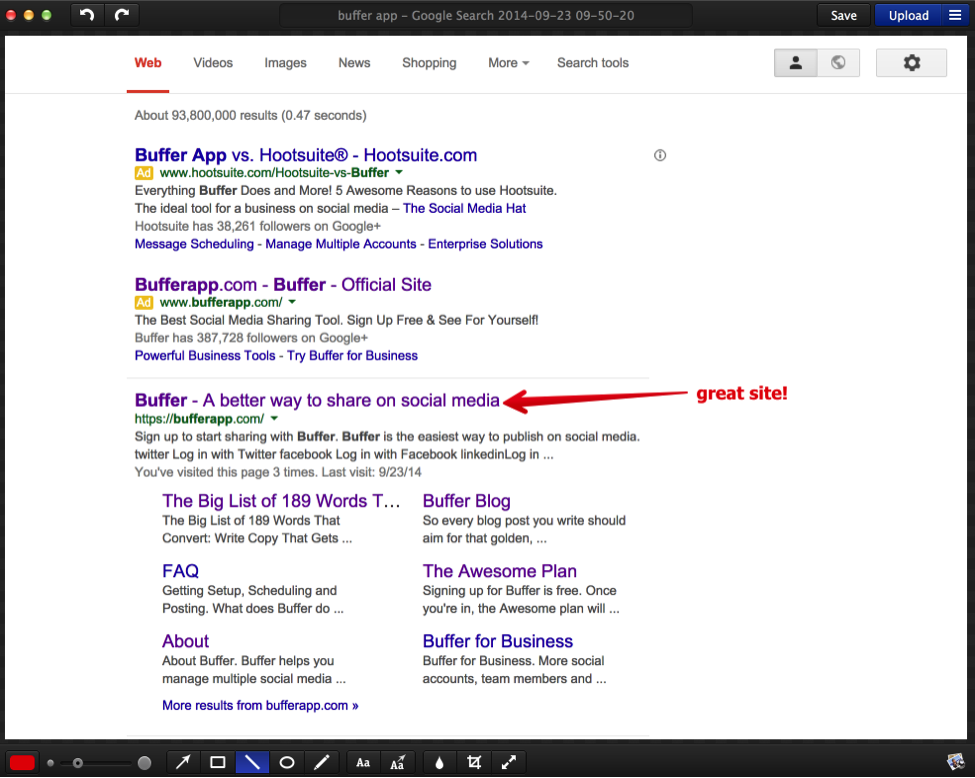Open the Buffer Blog sitelink
The width and height of the screenshot is (975, 778).
click(x=466, y=501)
